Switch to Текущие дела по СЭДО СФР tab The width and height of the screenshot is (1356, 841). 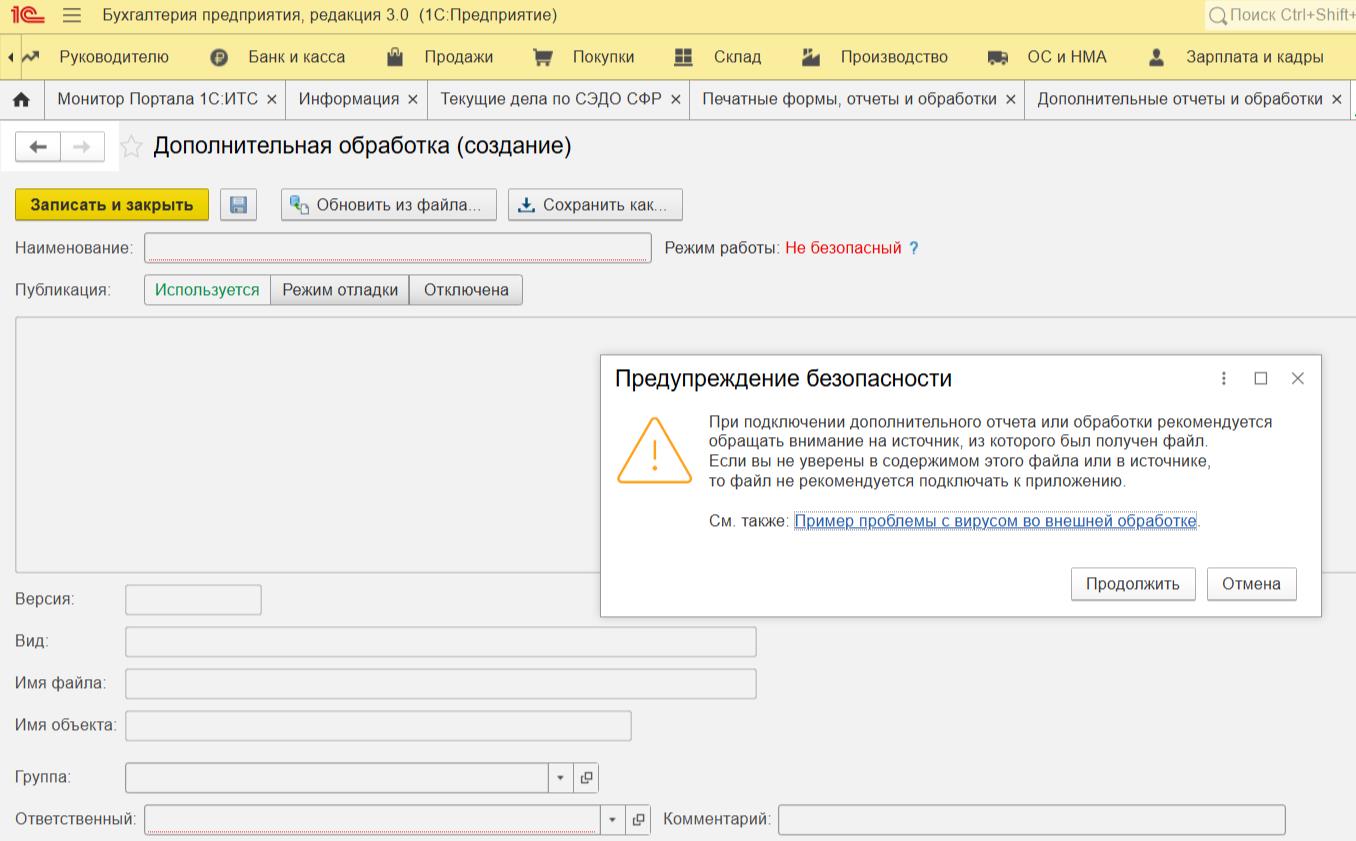point(551,100)
